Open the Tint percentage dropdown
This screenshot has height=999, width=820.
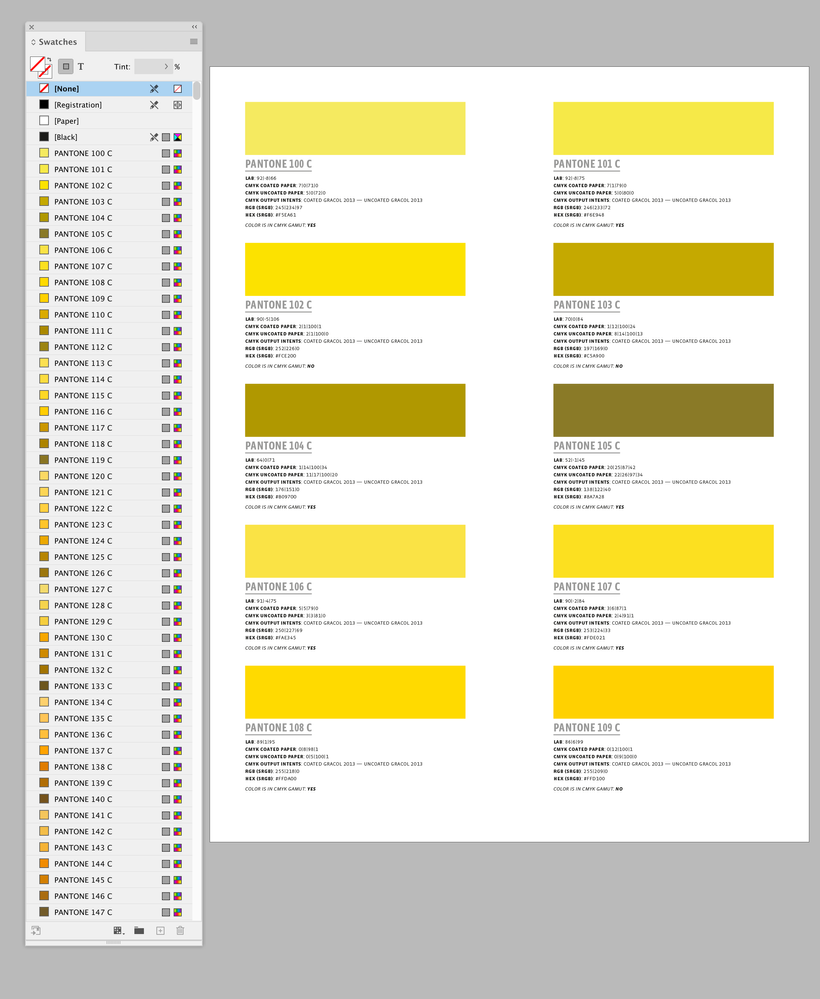[167, 67]
